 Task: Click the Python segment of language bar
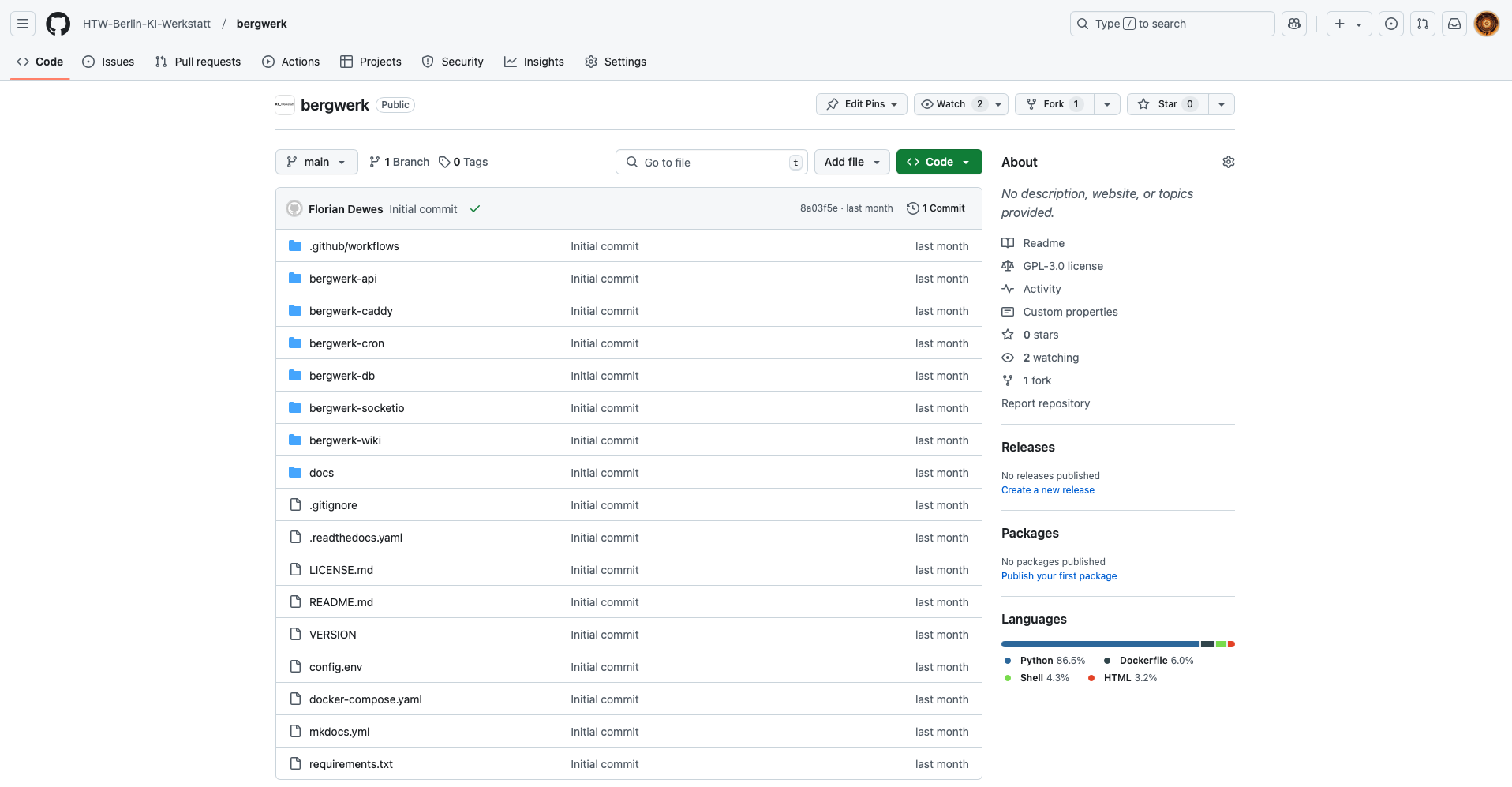1099,644
